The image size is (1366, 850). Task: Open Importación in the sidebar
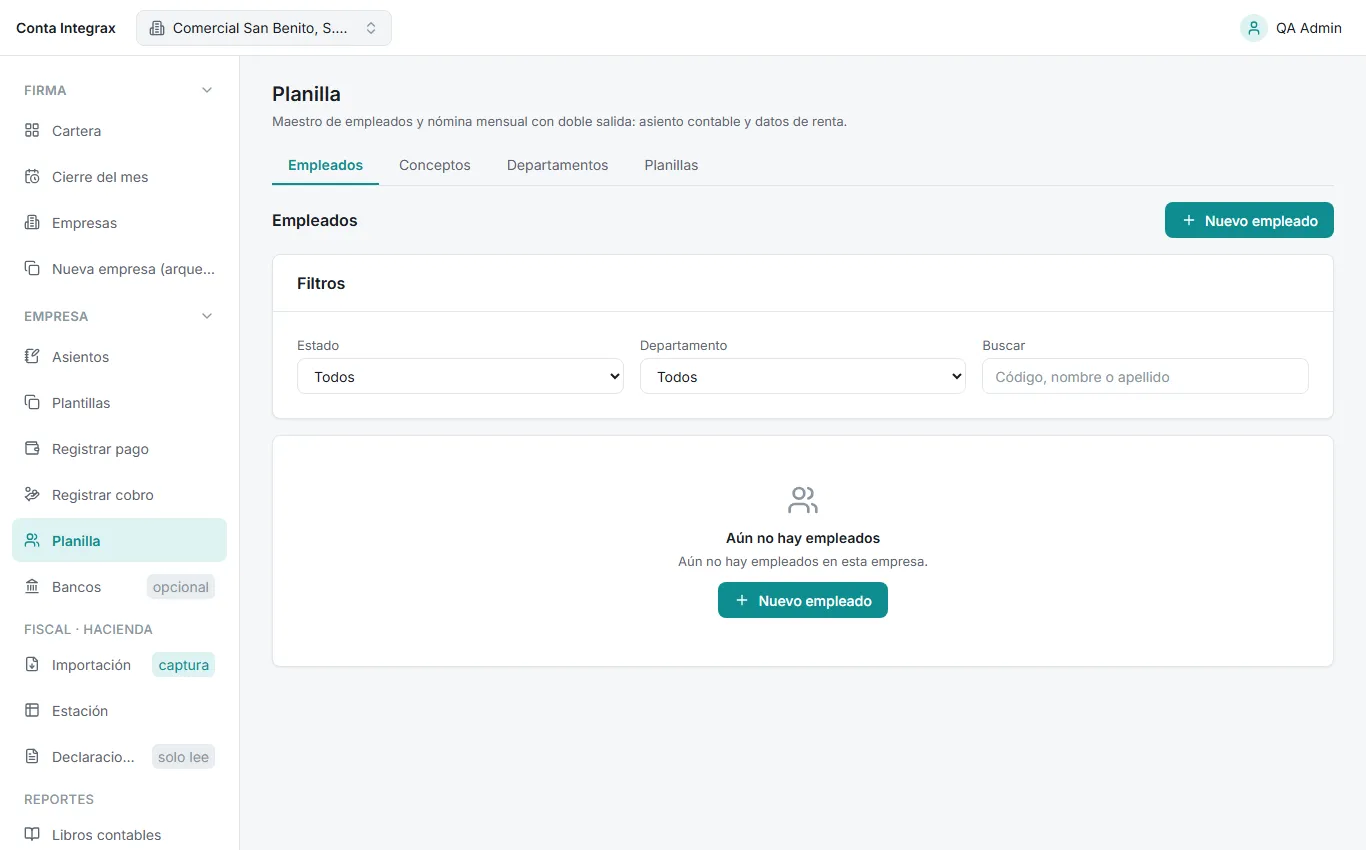120,665
